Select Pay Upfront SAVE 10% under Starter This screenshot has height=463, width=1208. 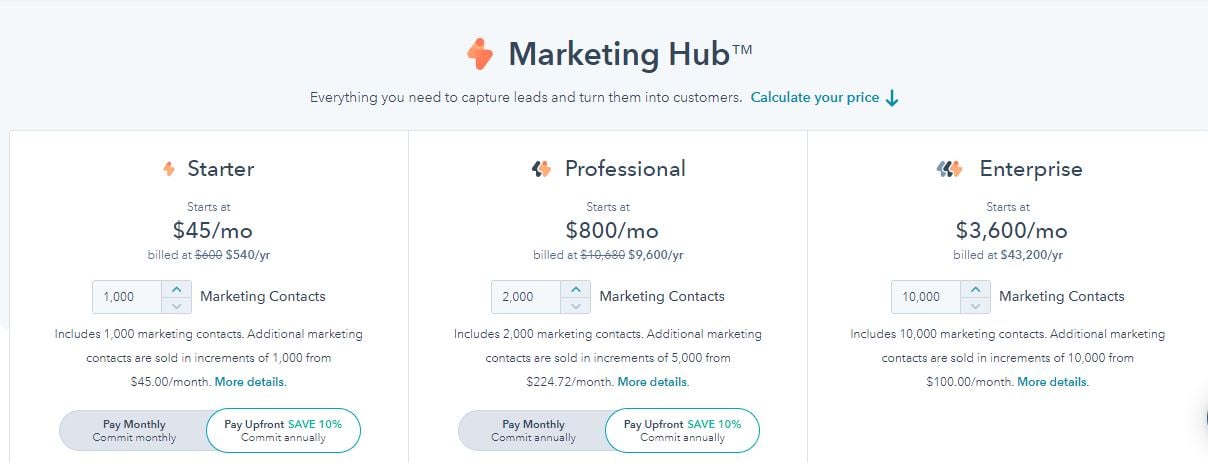[x=283, y=431]
